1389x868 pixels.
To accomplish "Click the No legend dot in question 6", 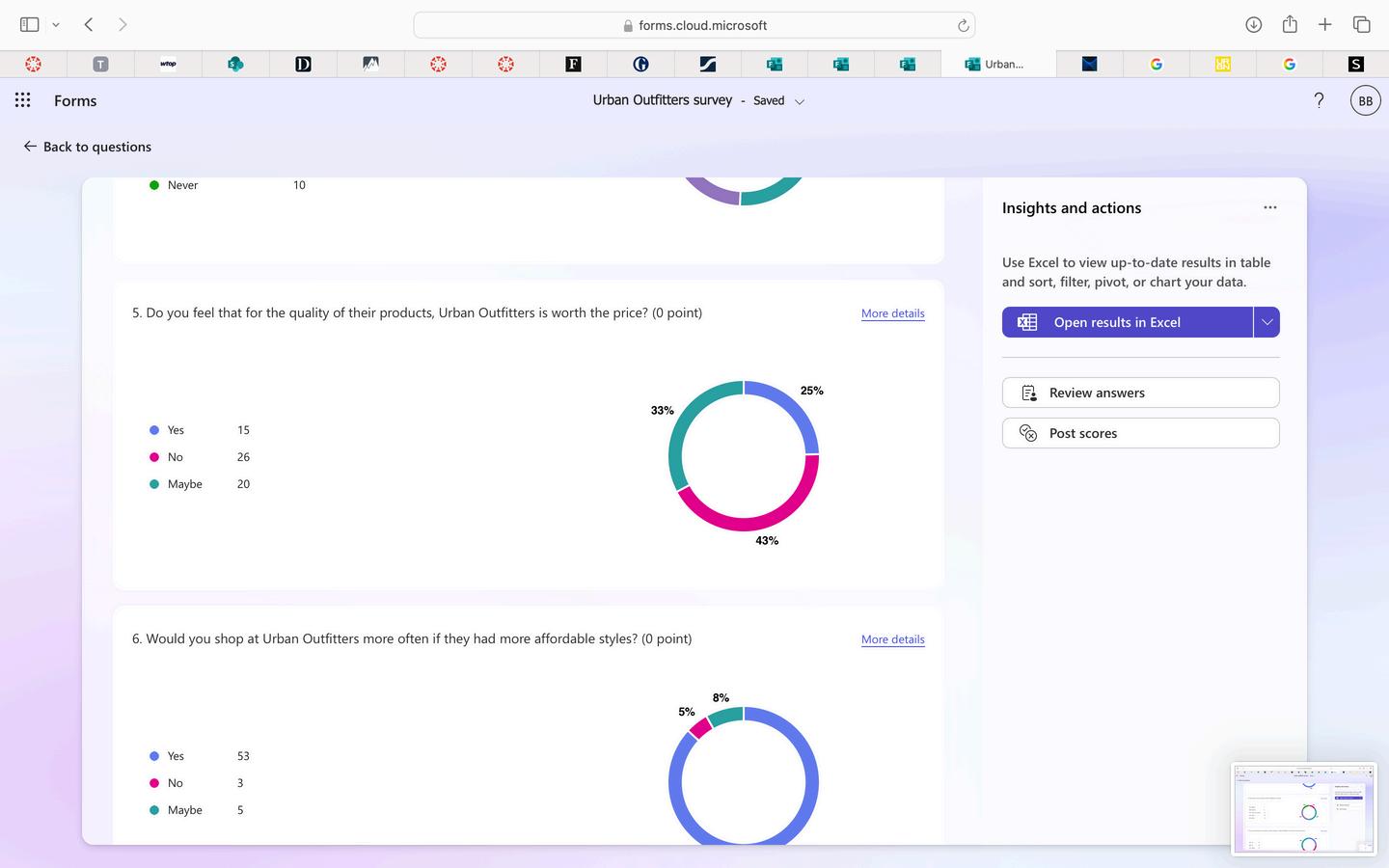I will (x=154, y=783).
